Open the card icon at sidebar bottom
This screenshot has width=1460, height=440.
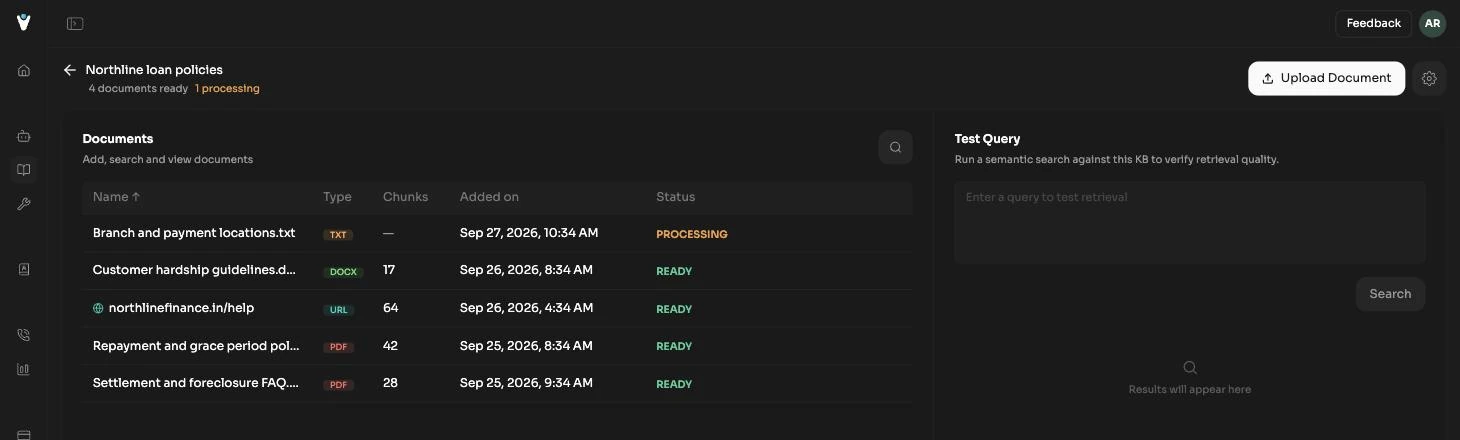pyautogui.click(x=24, y=434)
